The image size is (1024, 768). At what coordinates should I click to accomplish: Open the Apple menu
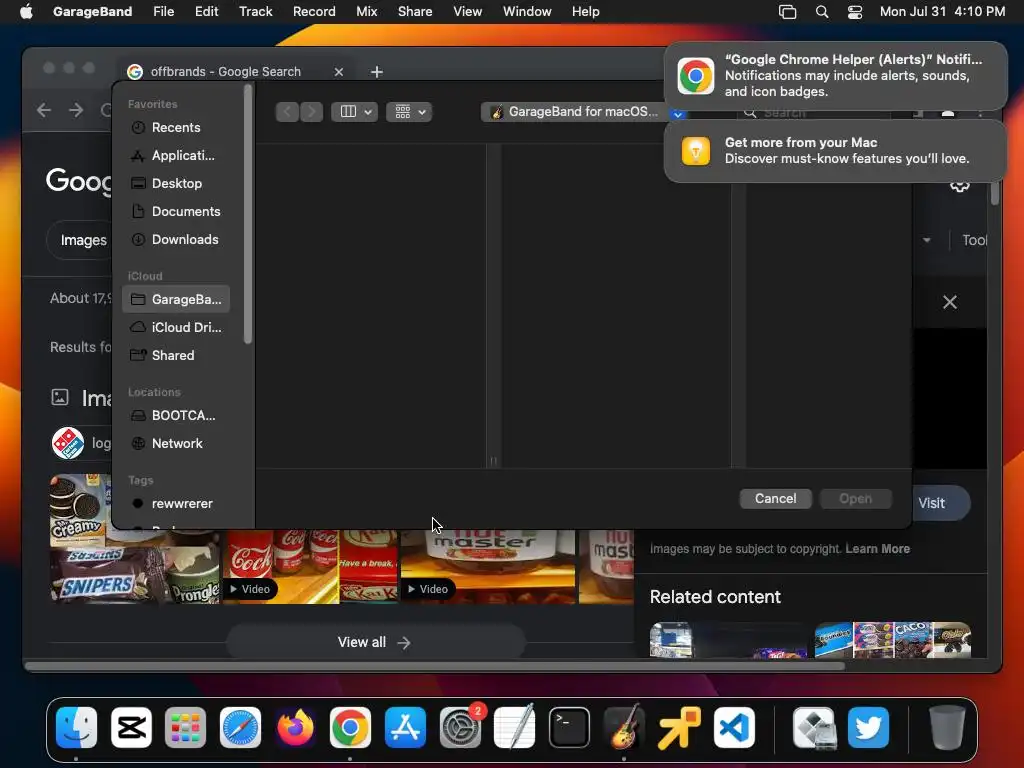[26, 11]
